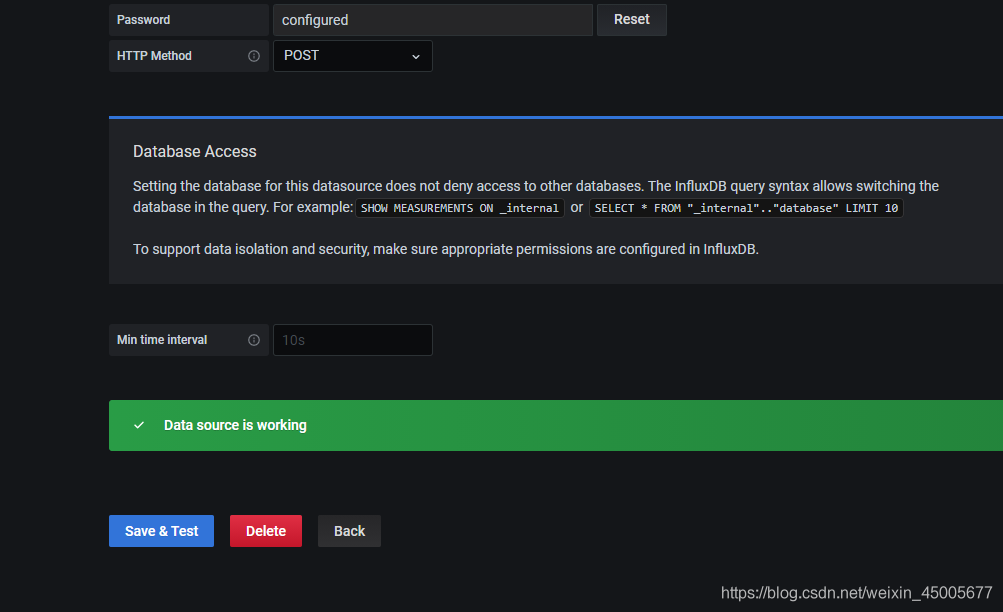Click the SHOW MEASUREMENTS ON _internal code snippet
This screenshot has height=612, width=1003.
tap(460, 208)
